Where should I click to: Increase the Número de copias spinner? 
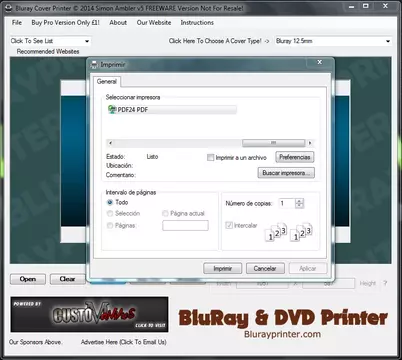(299, 201)
